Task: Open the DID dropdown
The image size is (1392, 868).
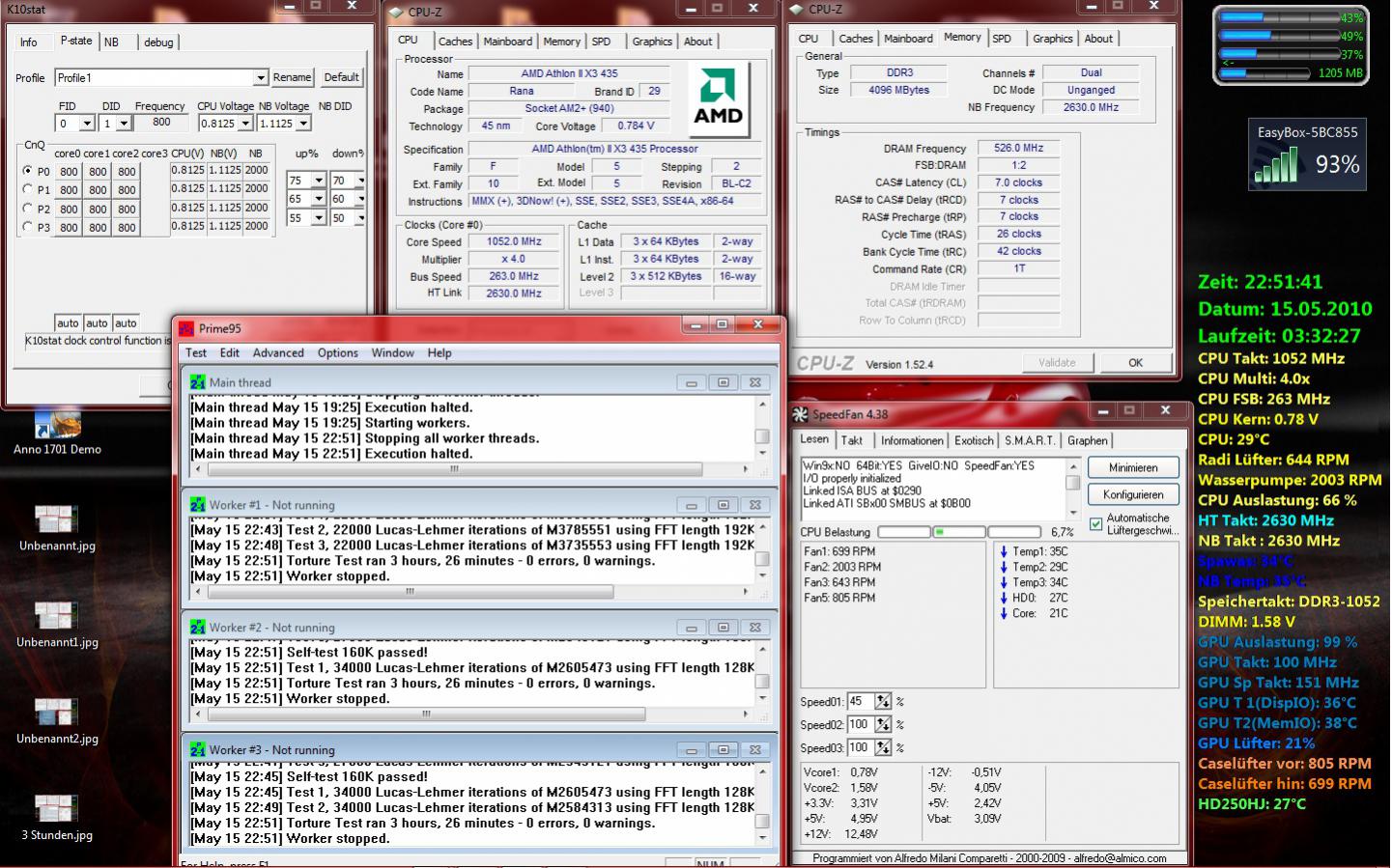Action: coord(124,124)
